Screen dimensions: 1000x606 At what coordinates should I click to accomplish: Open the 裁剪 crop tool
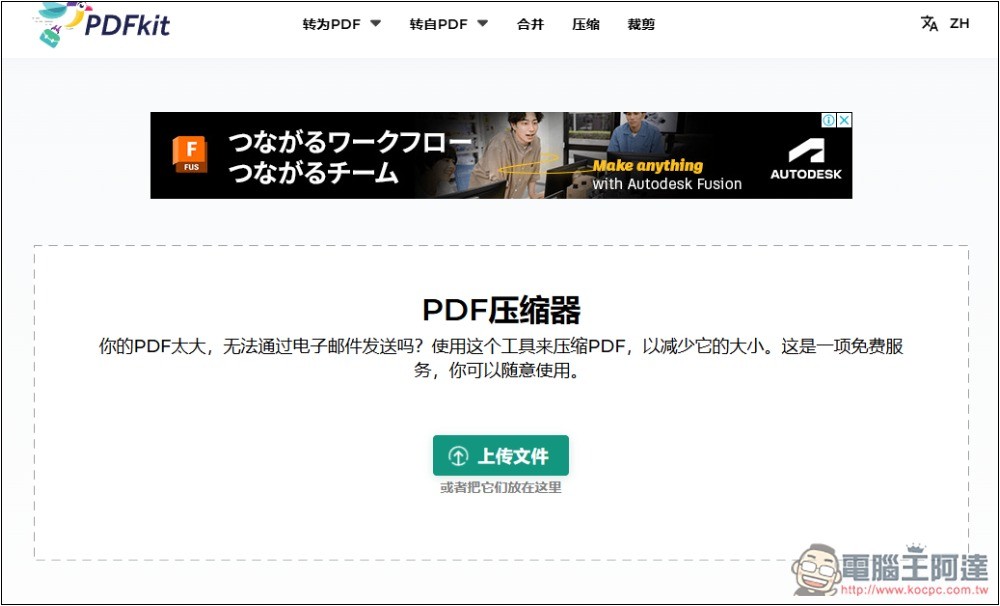coord(641,24)
